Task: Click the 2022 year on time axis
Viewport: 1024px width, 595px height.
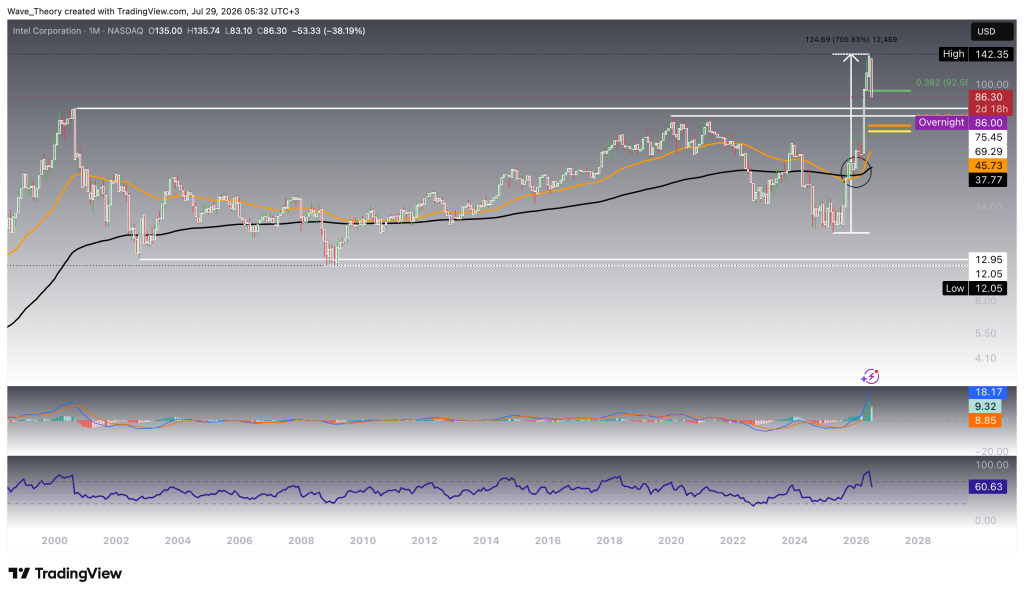Action: pyautogui.click(x=733, y=540)
